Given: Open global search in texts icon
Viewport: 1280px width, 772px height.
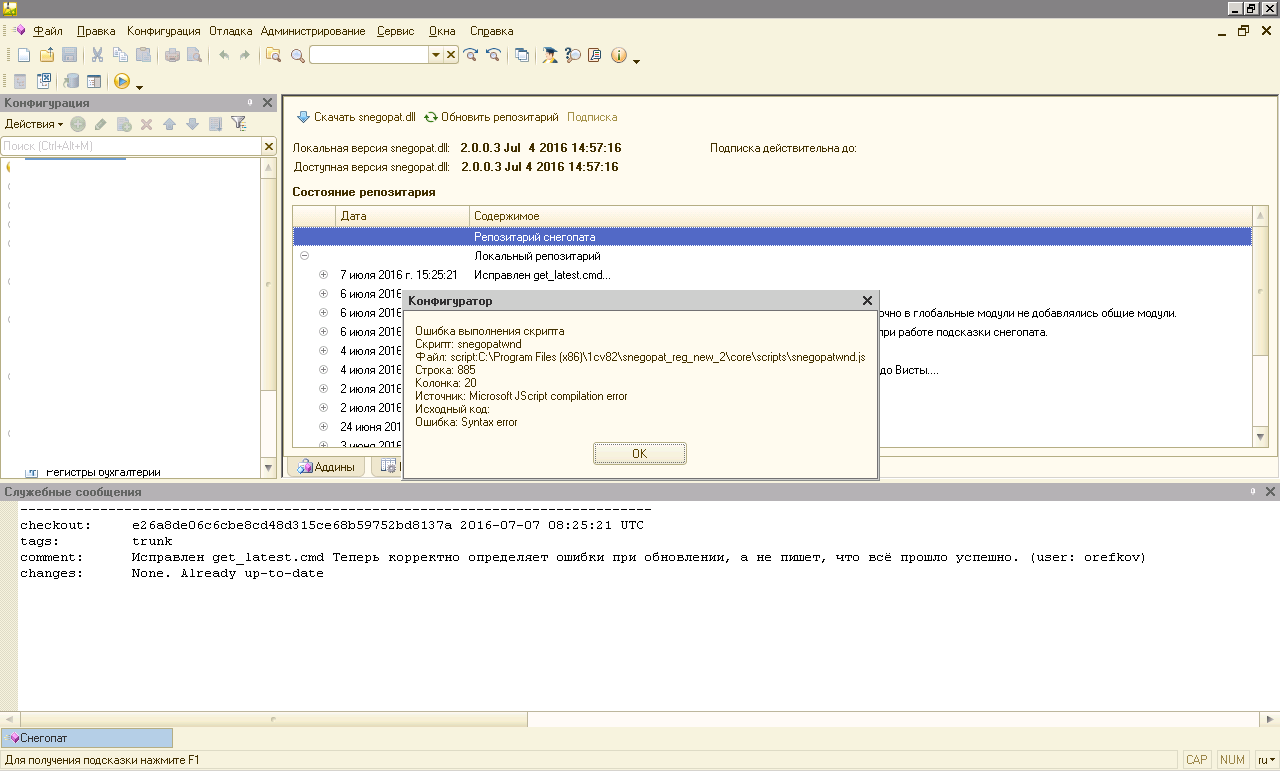Looking at the screenshot, I should (x=273, y=55).
